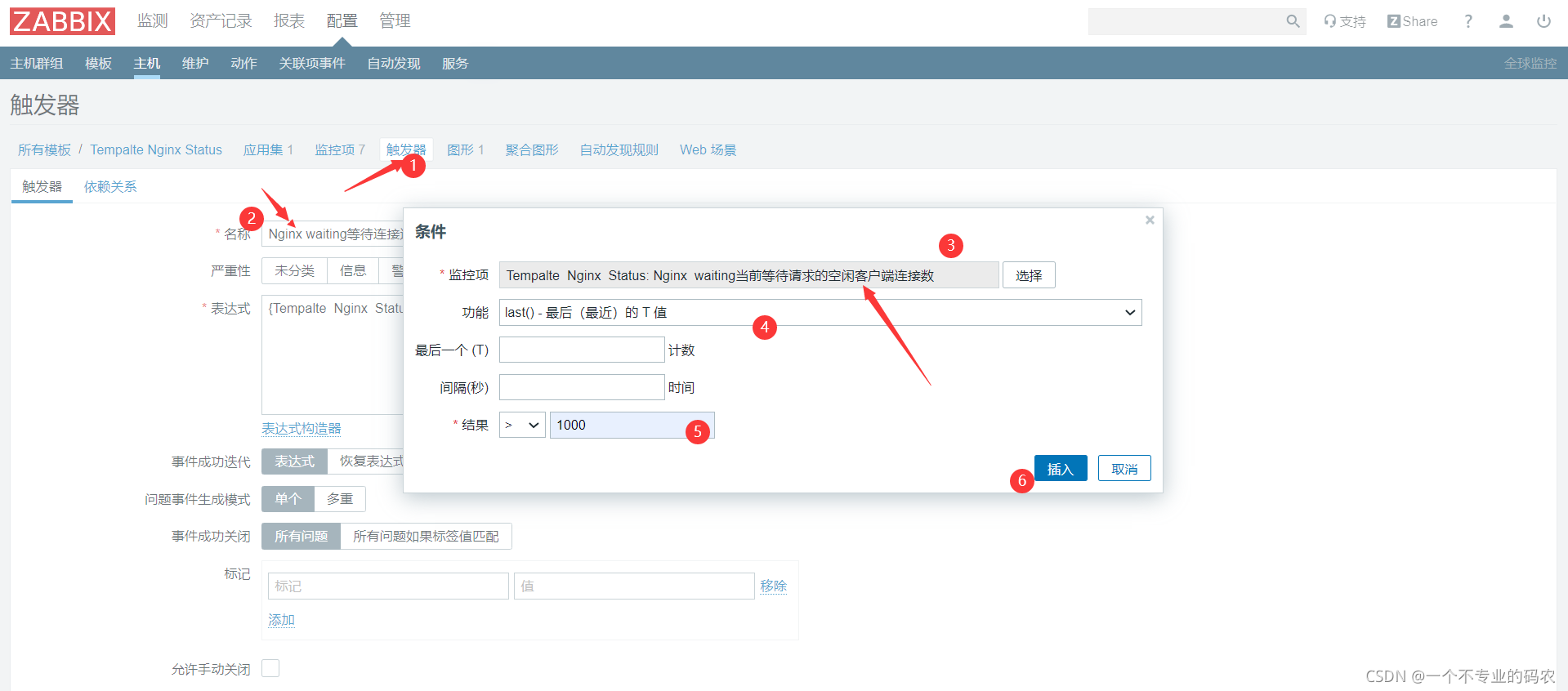The width and height of the screenshot is (1568, 691).
Task: Switch to 触发器 form tab
Action: (x=42, y=186)
